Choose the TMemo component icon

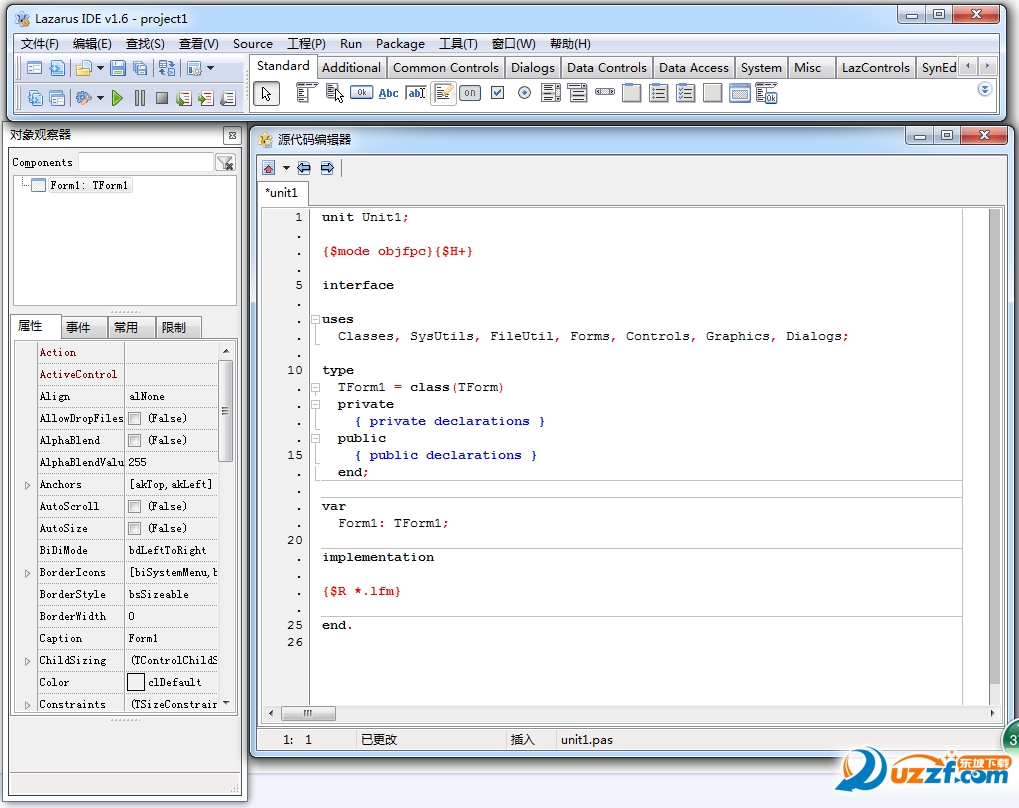point(443,93)
